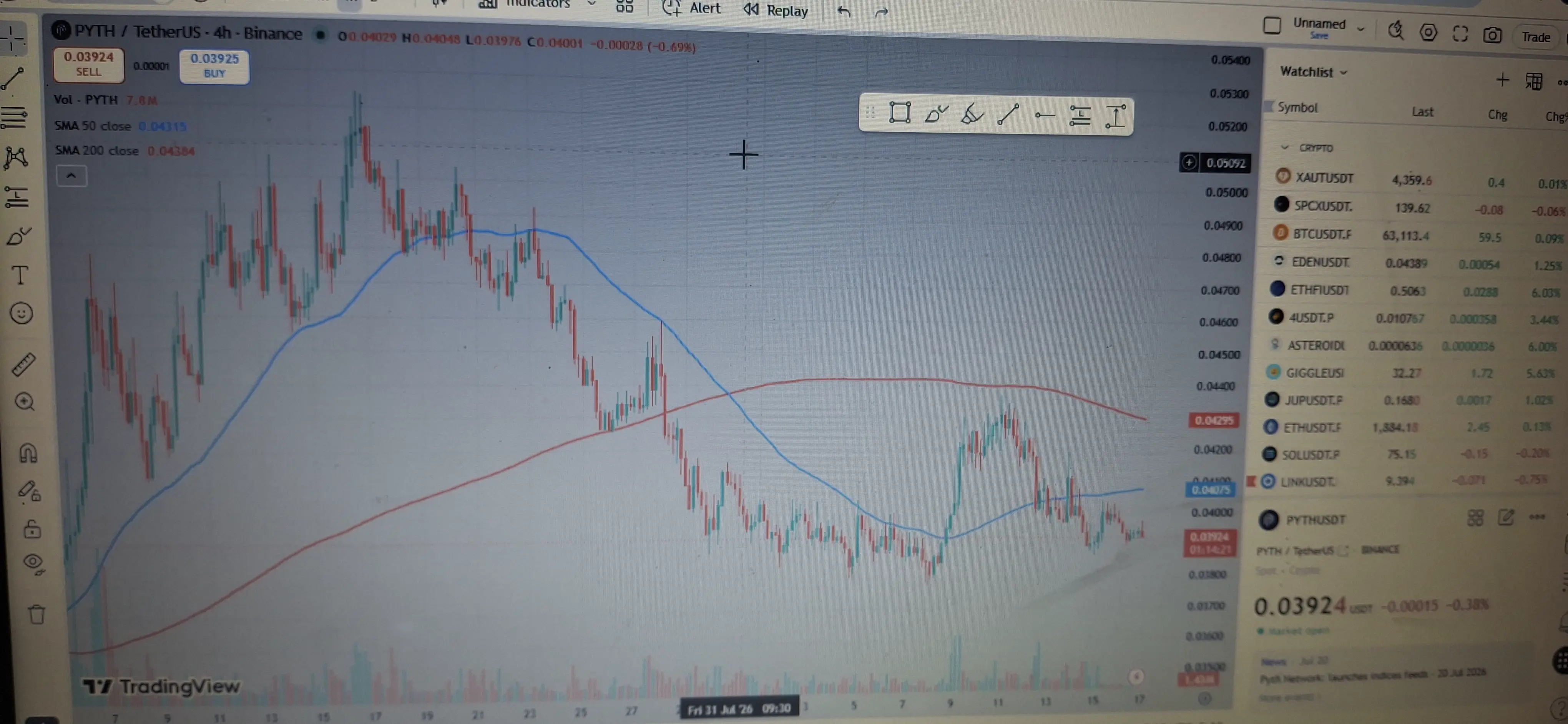The image size is (1568, 724).
Task: Select the brush tool in favorites toolbar
Action: pos(935,114)
